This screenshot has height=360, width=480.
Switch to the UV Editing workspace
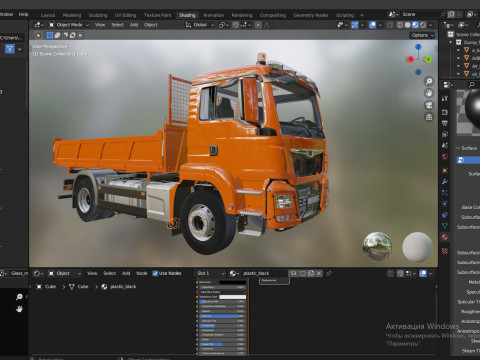pos(125,15)
